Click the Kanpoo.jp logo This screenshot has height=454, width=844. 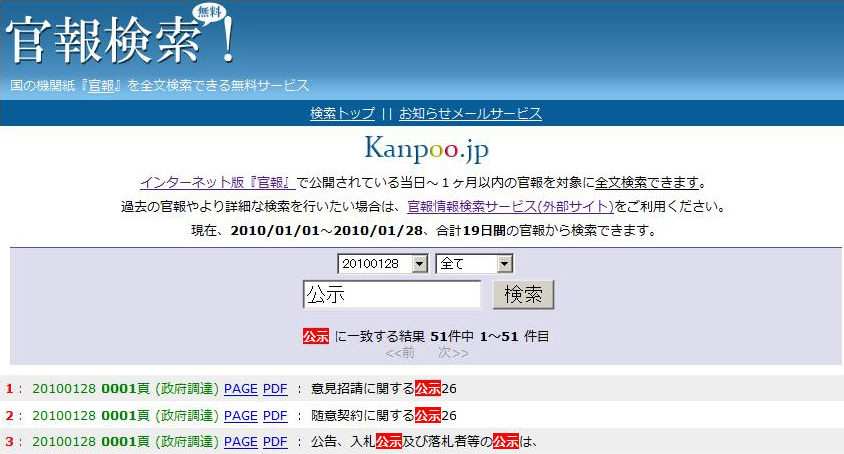pos(427,149)
